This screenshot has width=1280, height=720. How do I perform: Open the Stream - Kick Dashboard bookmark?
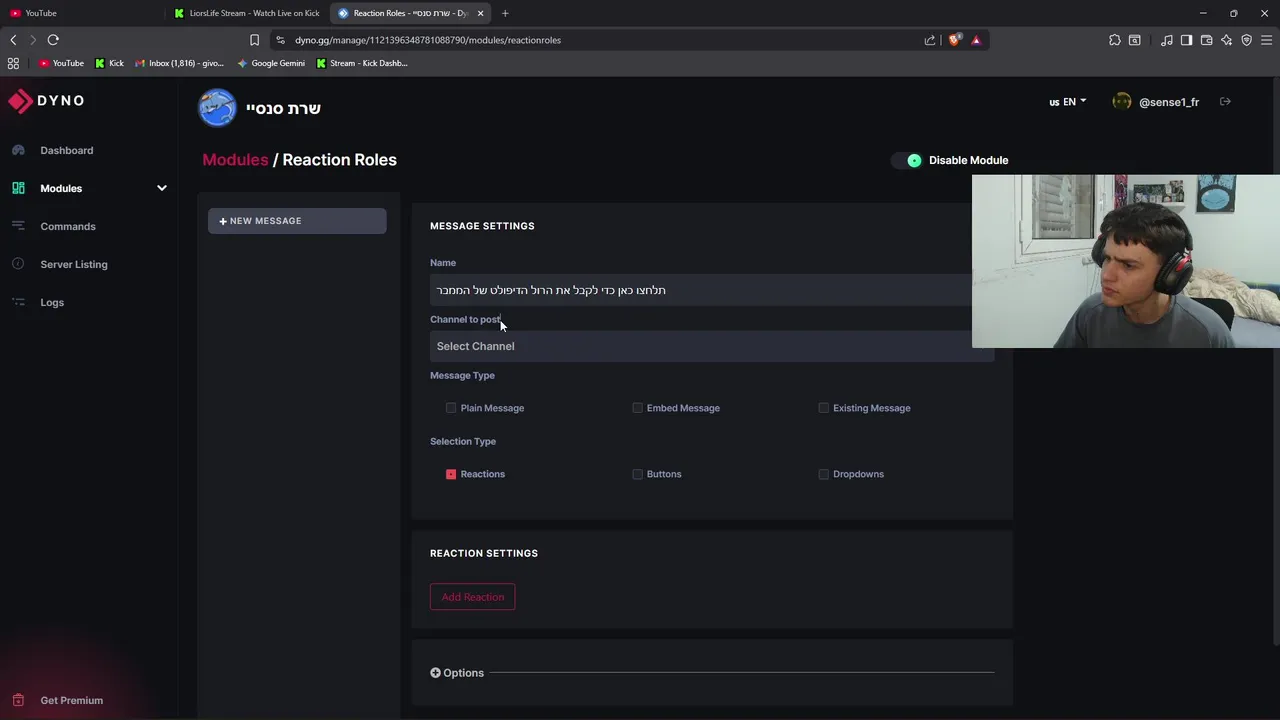pyautogui.click(x=362, y=63)
